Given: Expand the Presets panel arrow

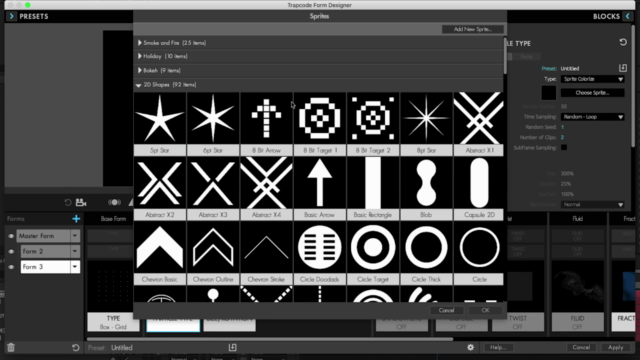Looking at the screenshot, I should [x=11, y=16].
